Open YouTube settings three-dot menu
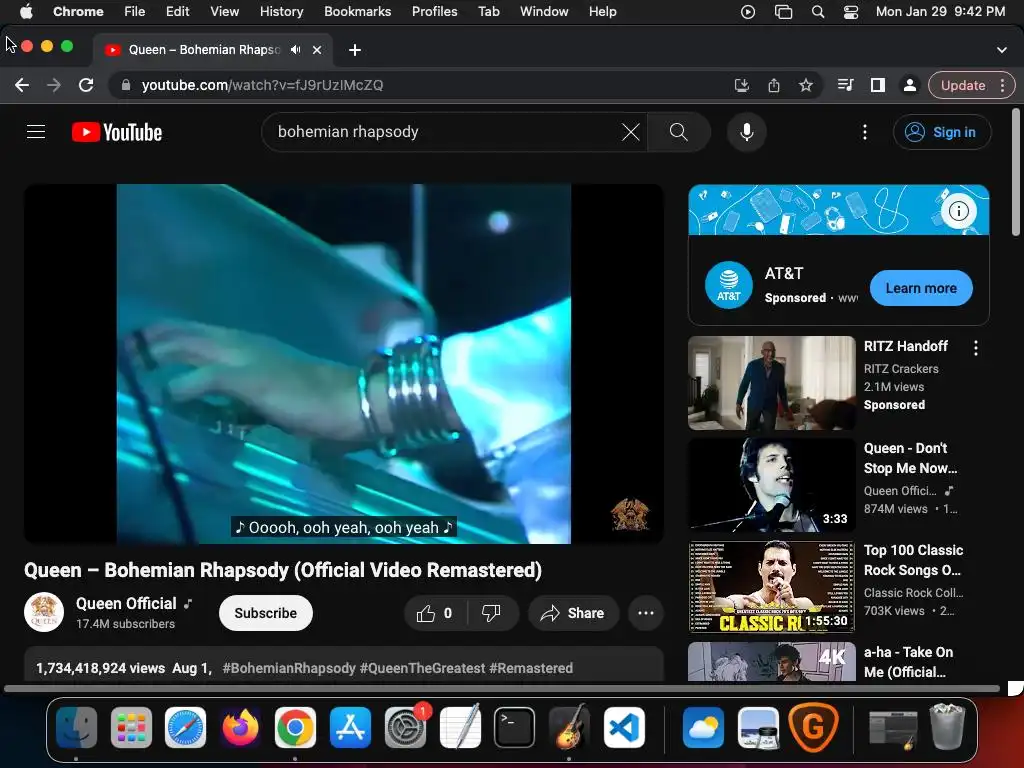The width and height of the screenshot is (1024, 768). coord(865,132)
